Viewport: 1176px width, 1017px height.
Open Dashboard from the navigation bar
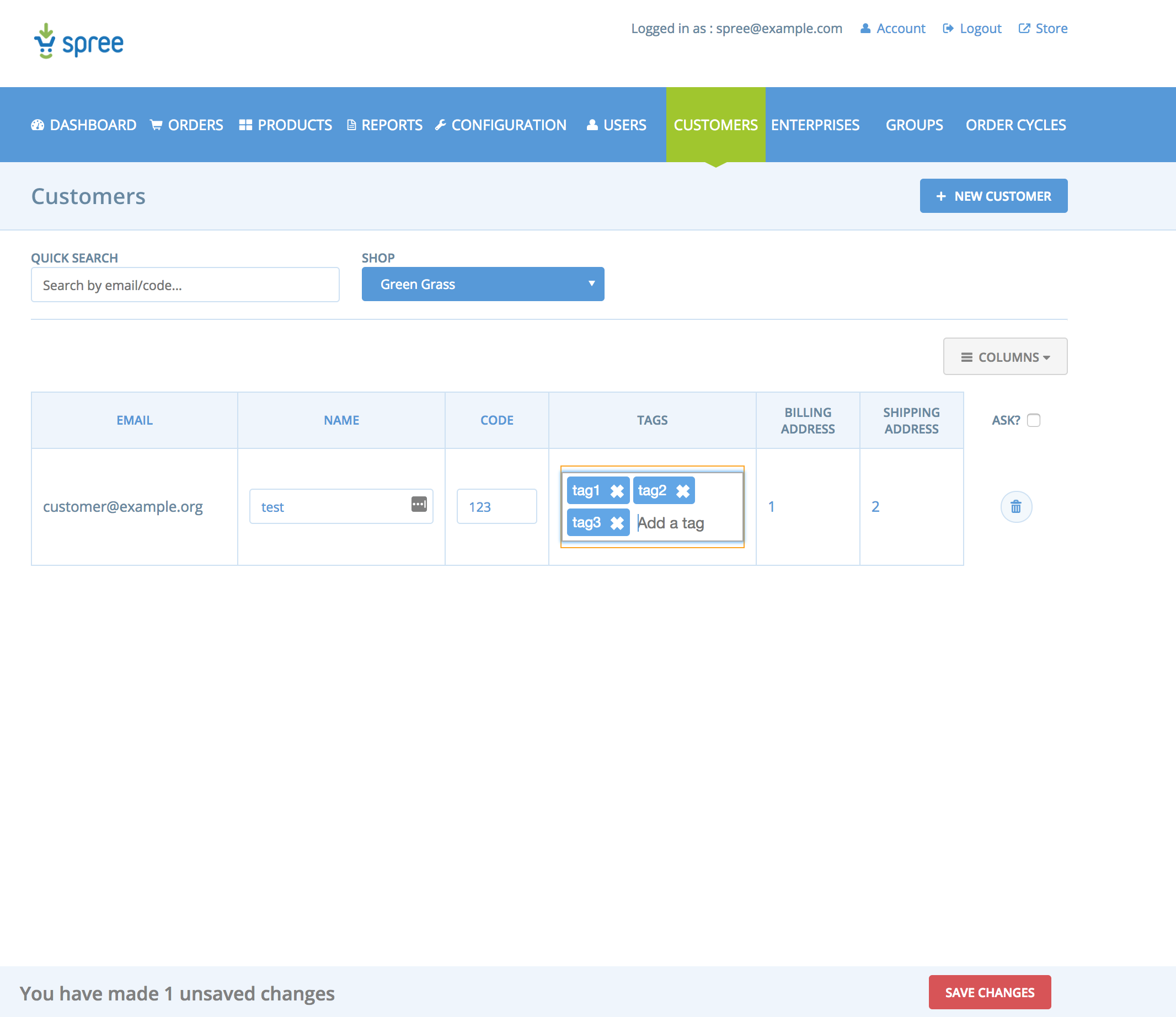click(x=84, y=125)
